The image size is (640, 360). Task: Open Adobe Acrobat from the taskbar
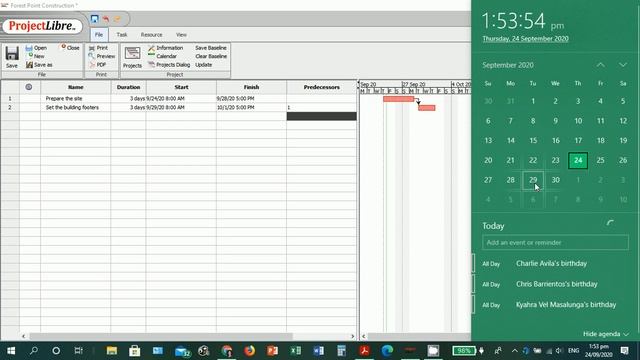click(364, 351)
